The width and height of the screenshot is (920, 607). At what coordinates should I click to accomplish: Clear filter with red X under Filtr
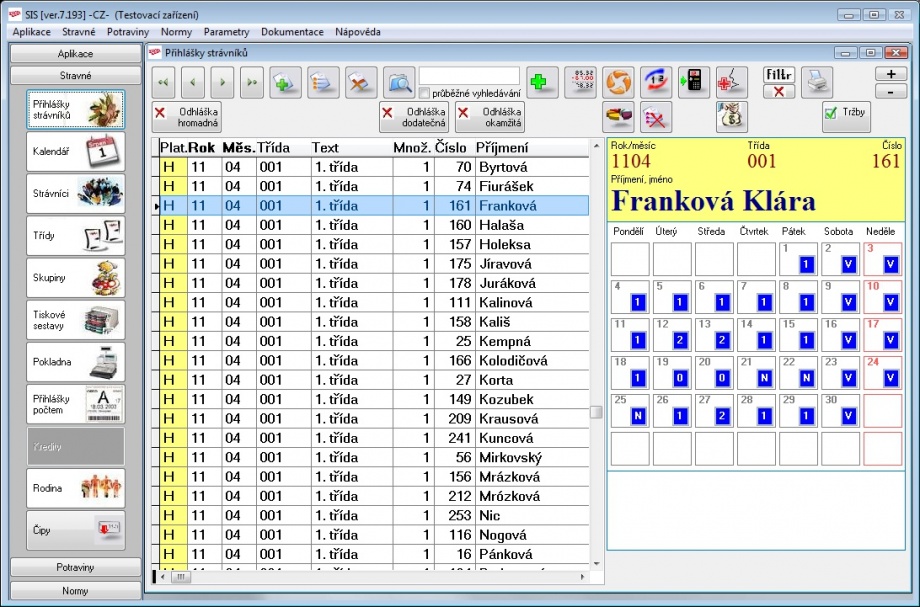coord(779,91)
